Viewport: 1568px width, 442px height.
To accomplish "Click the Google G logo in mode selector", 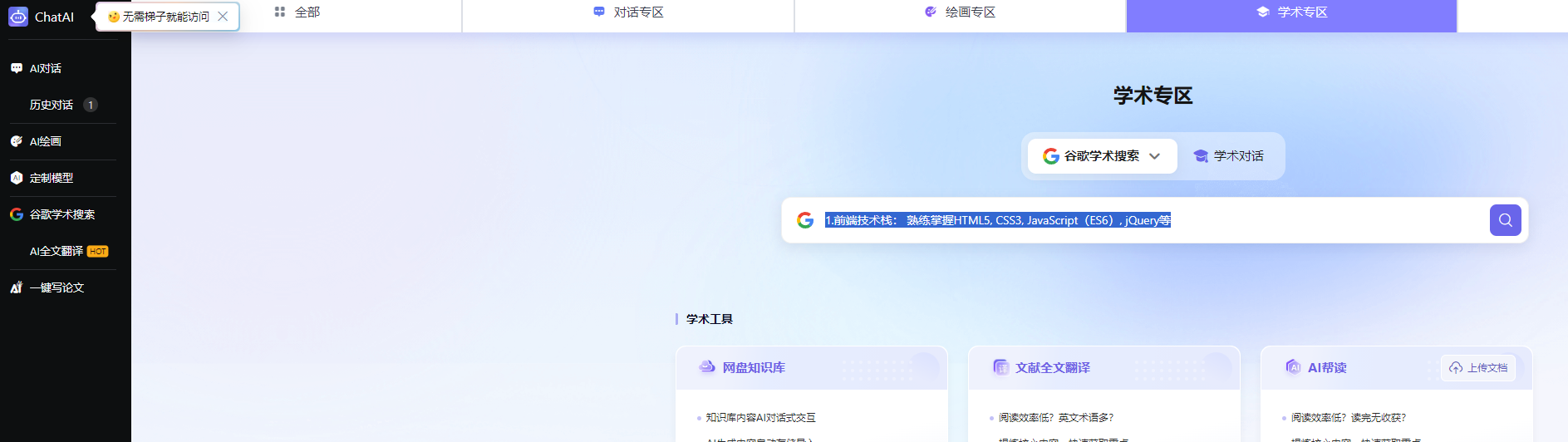I will [x=1051, y=156].
